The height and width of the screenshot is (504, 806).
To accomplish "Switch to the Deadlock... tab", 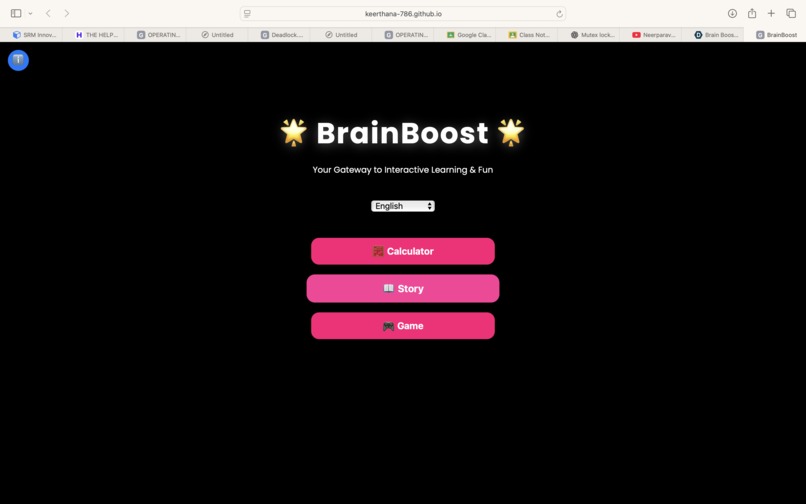I will point(279,34).
